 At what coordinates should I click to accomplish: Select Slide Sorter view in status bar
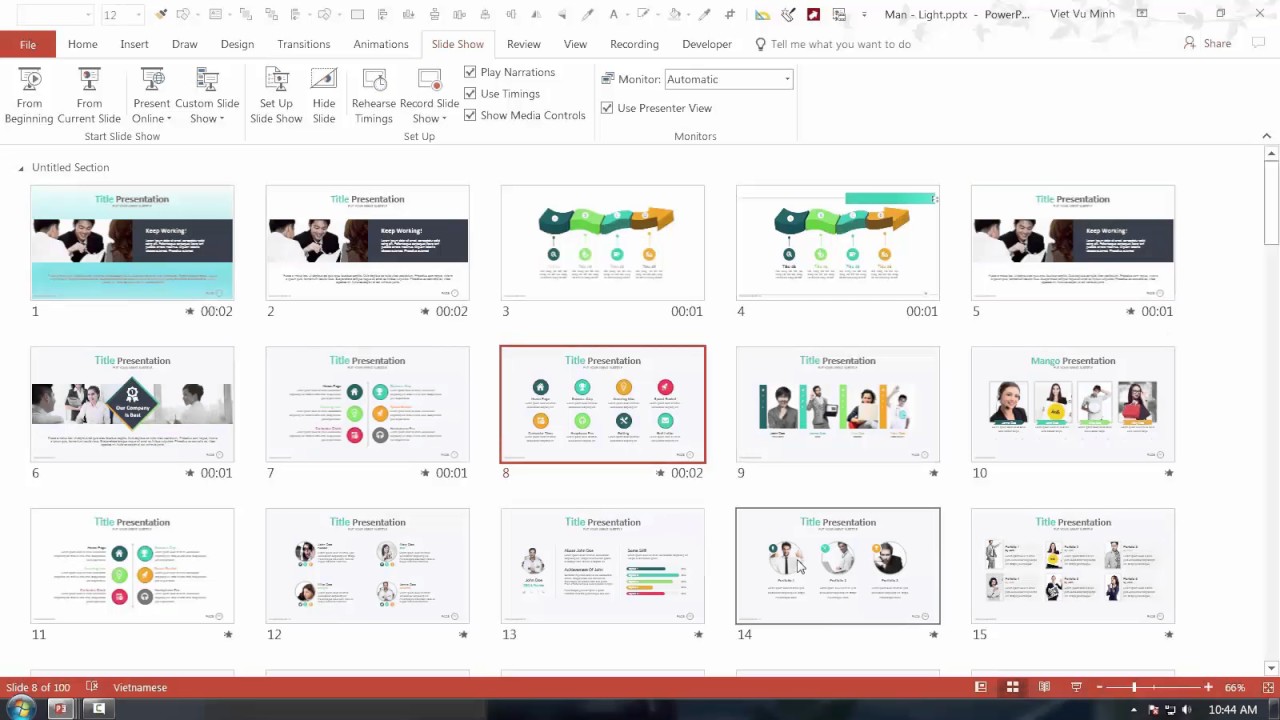point(1012,687)
